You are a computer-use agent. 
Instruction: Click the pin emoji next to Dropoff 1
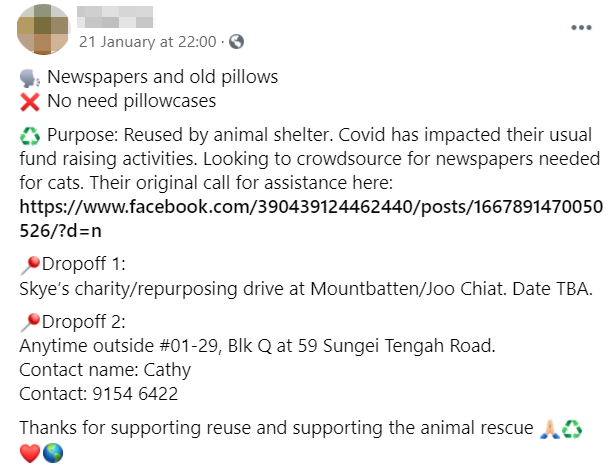point(28,265)
